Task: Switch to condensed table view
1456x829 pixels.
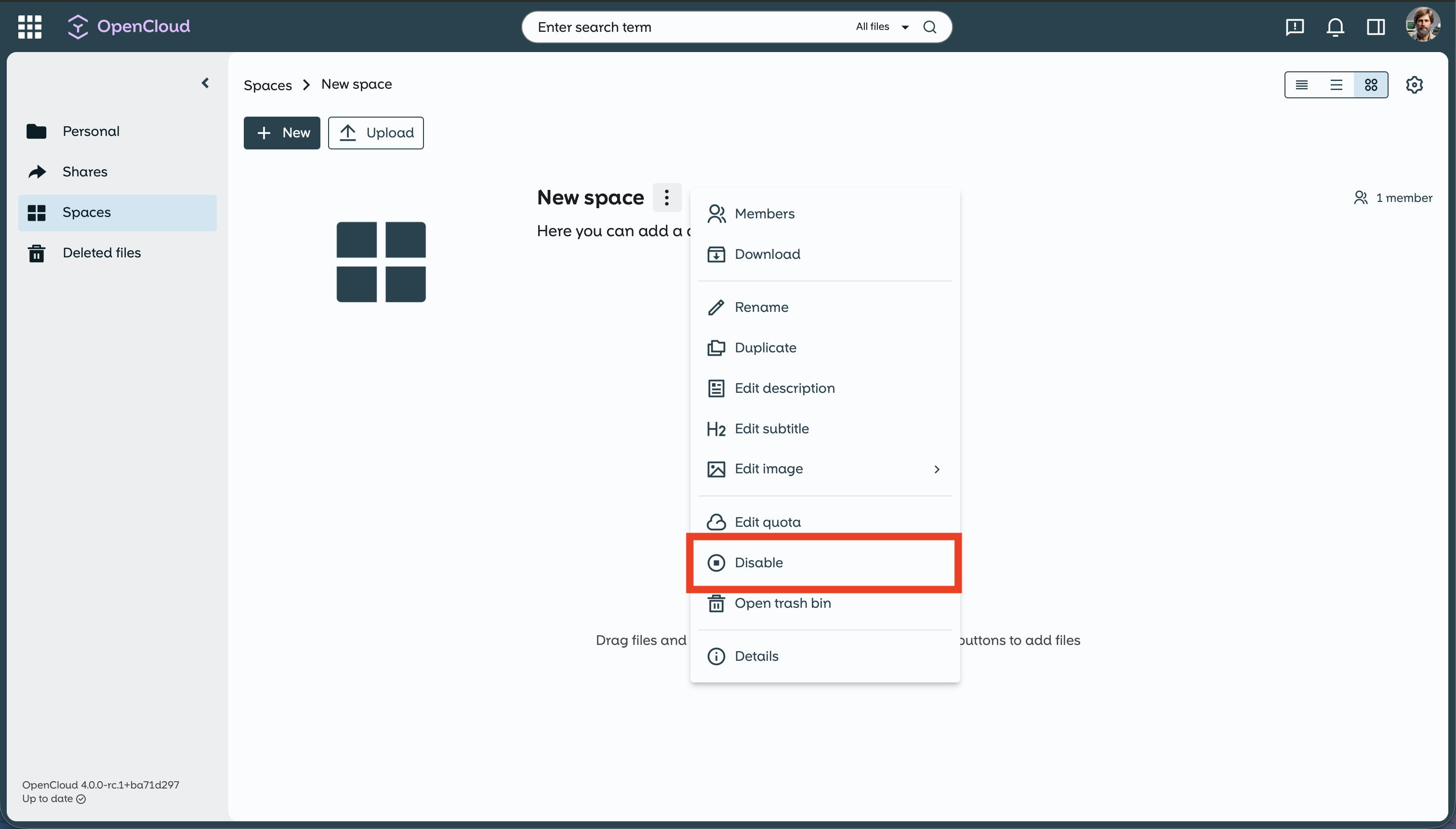Action: point(1301,85)
